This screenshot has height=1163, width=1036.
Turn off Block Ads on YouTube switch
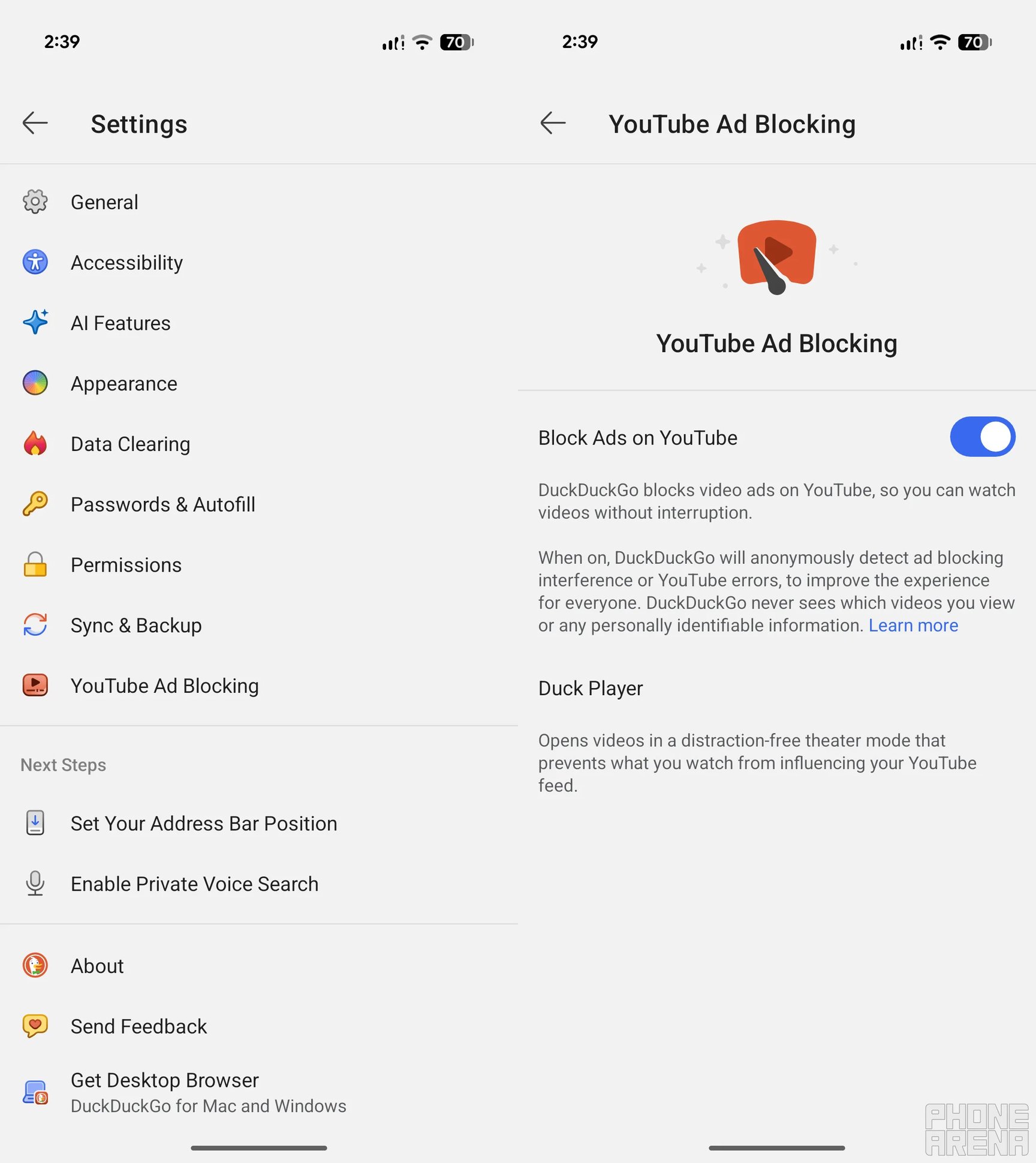point(982,437)
